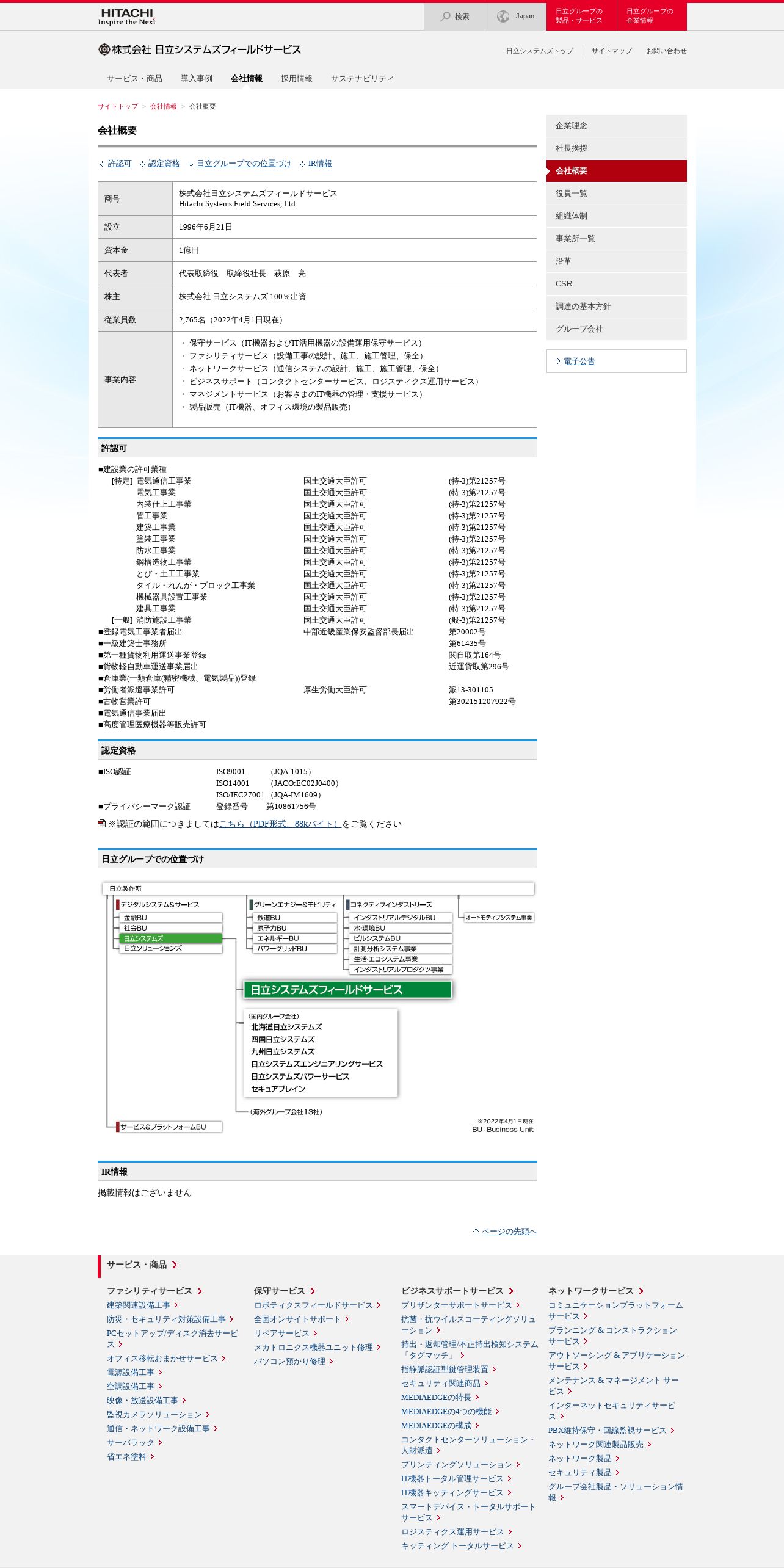Select 企業理念 in the sidebar
Screen dimensions: 784x1568
(x=617, y=126)
